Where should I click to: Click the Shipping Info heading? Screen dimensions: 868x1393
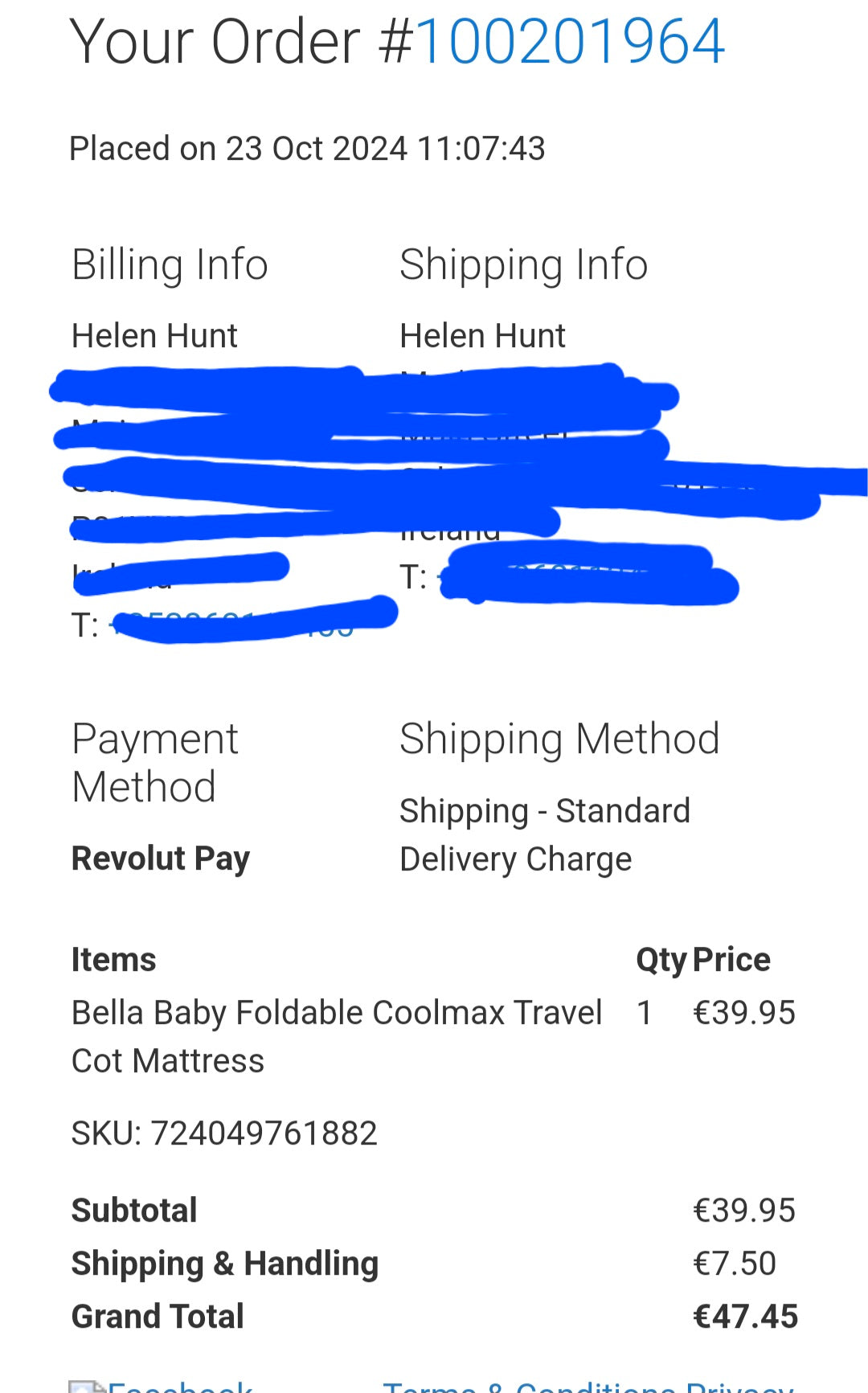click(x=524, y=265)
